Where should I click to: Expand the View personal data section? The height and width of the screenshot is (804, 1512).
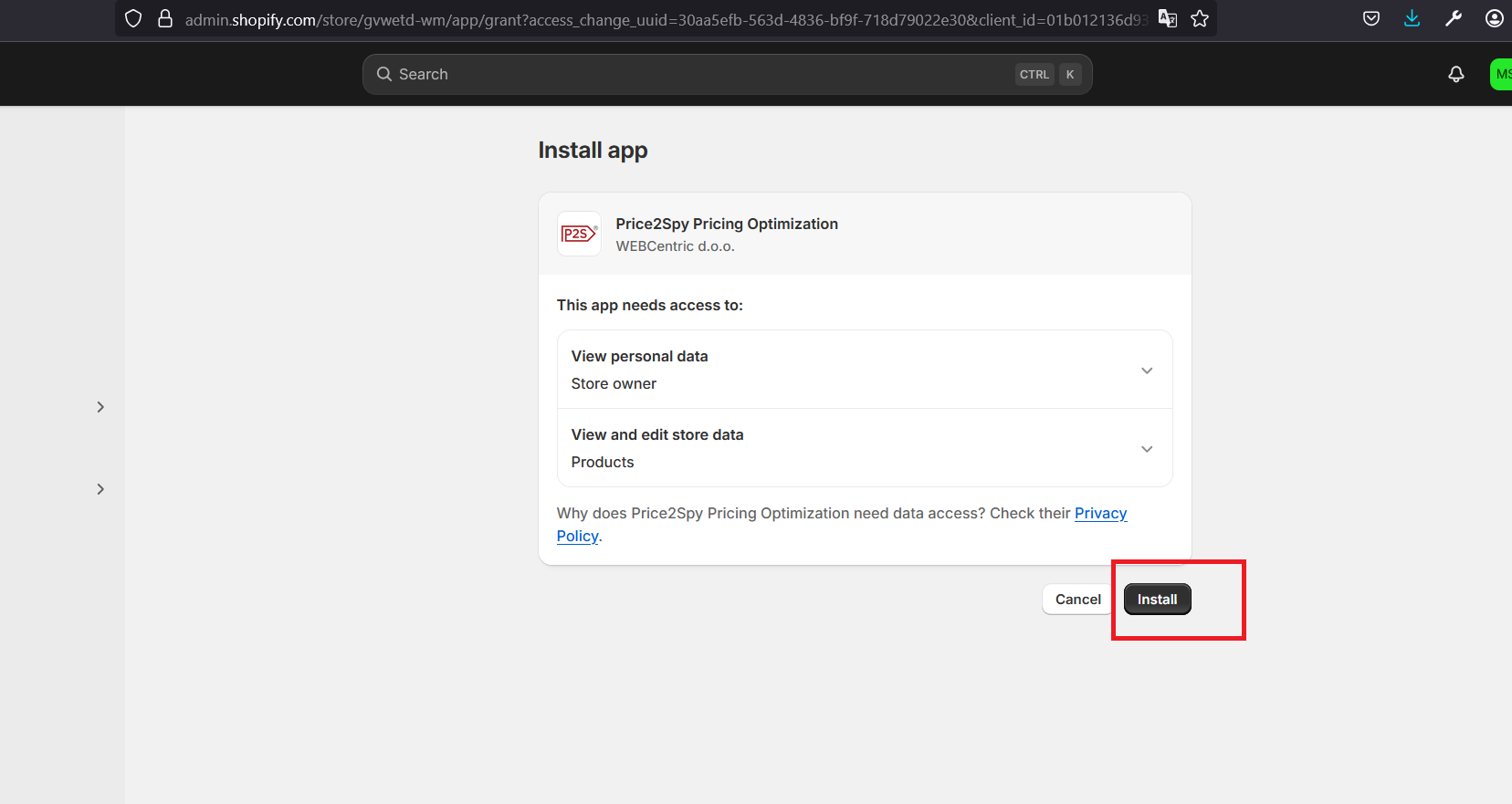pyautogui.click(x=865, y=370)
